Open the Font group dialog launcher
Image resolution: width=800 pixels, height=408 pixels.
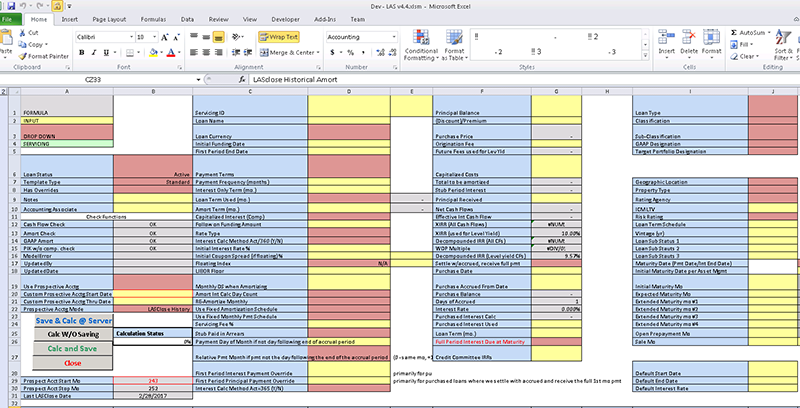(180, 67)
